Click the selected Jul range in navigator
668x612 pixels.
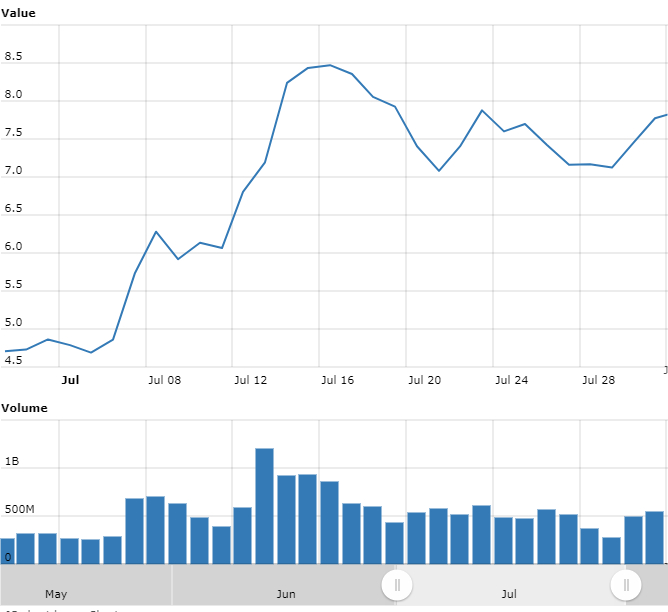point(511,585)
